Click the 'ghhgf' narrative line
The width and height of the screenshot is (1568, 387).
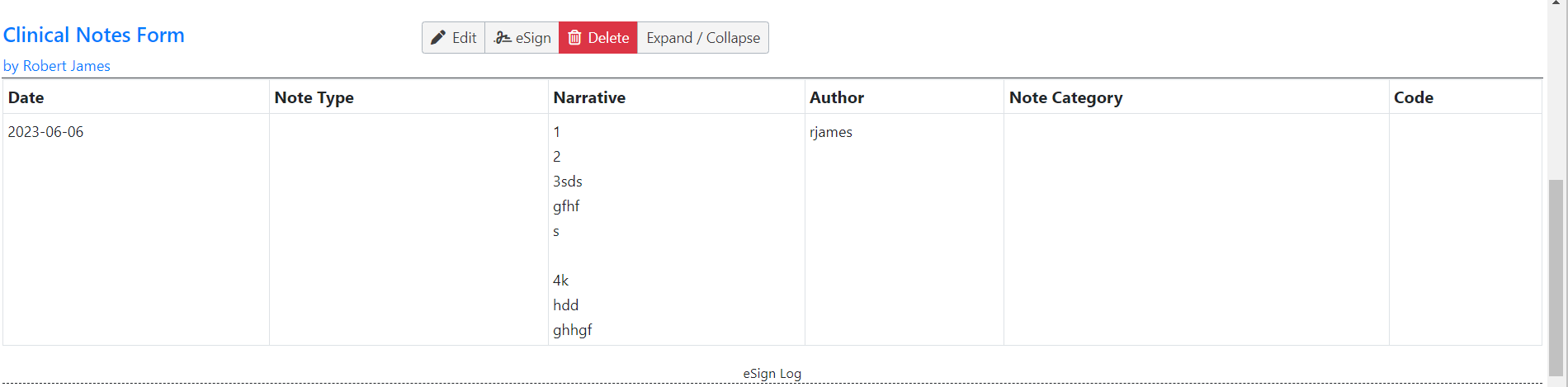(573, 330)
